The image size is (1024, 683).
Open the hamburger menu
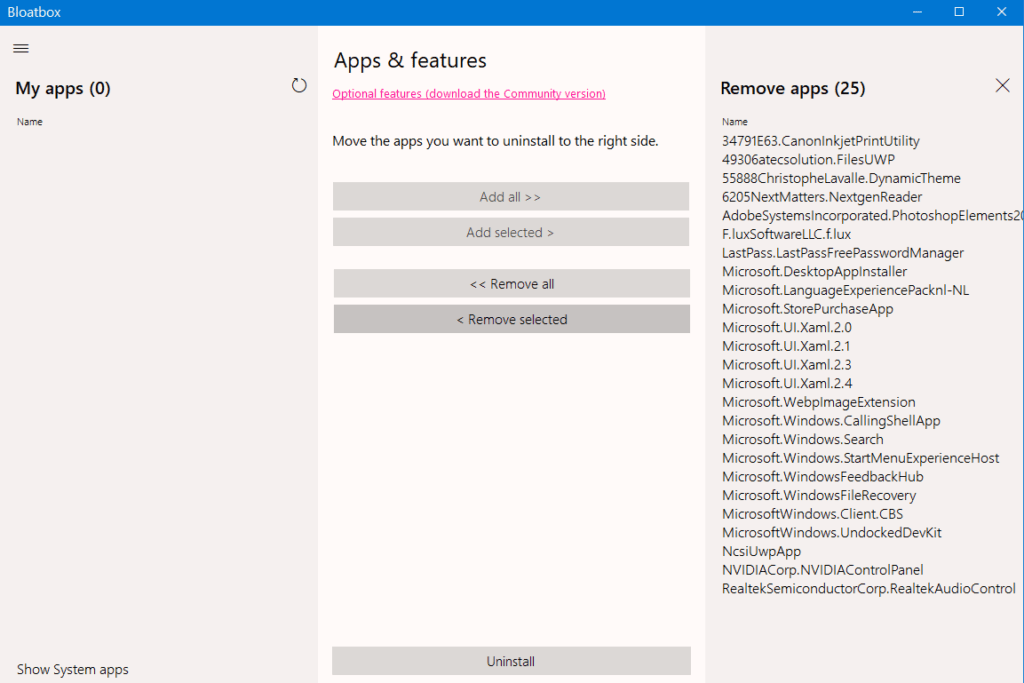coord(21,48)
